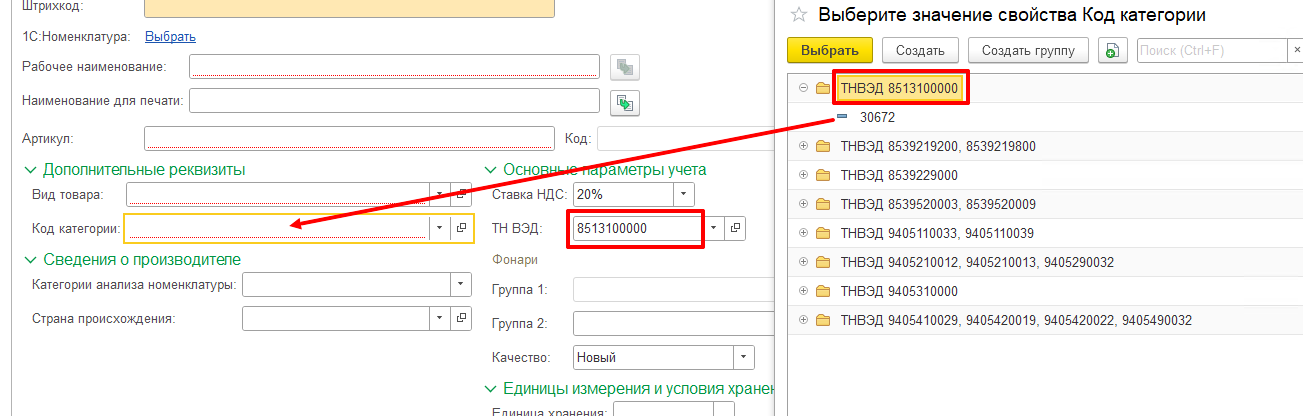
Task: Click the green fill icon beside Наименование для печати
Action: coord(625,102)
